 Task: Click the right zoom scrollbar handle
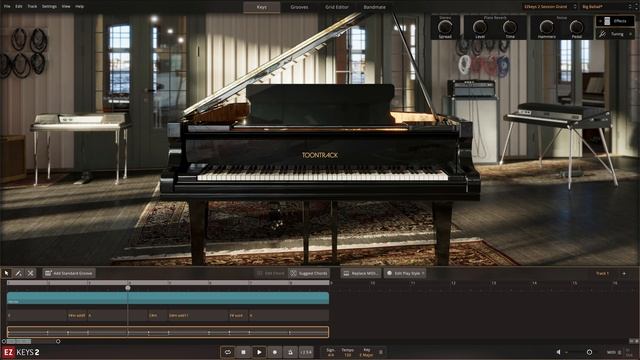pyautogui.click(x=58, y=341)
